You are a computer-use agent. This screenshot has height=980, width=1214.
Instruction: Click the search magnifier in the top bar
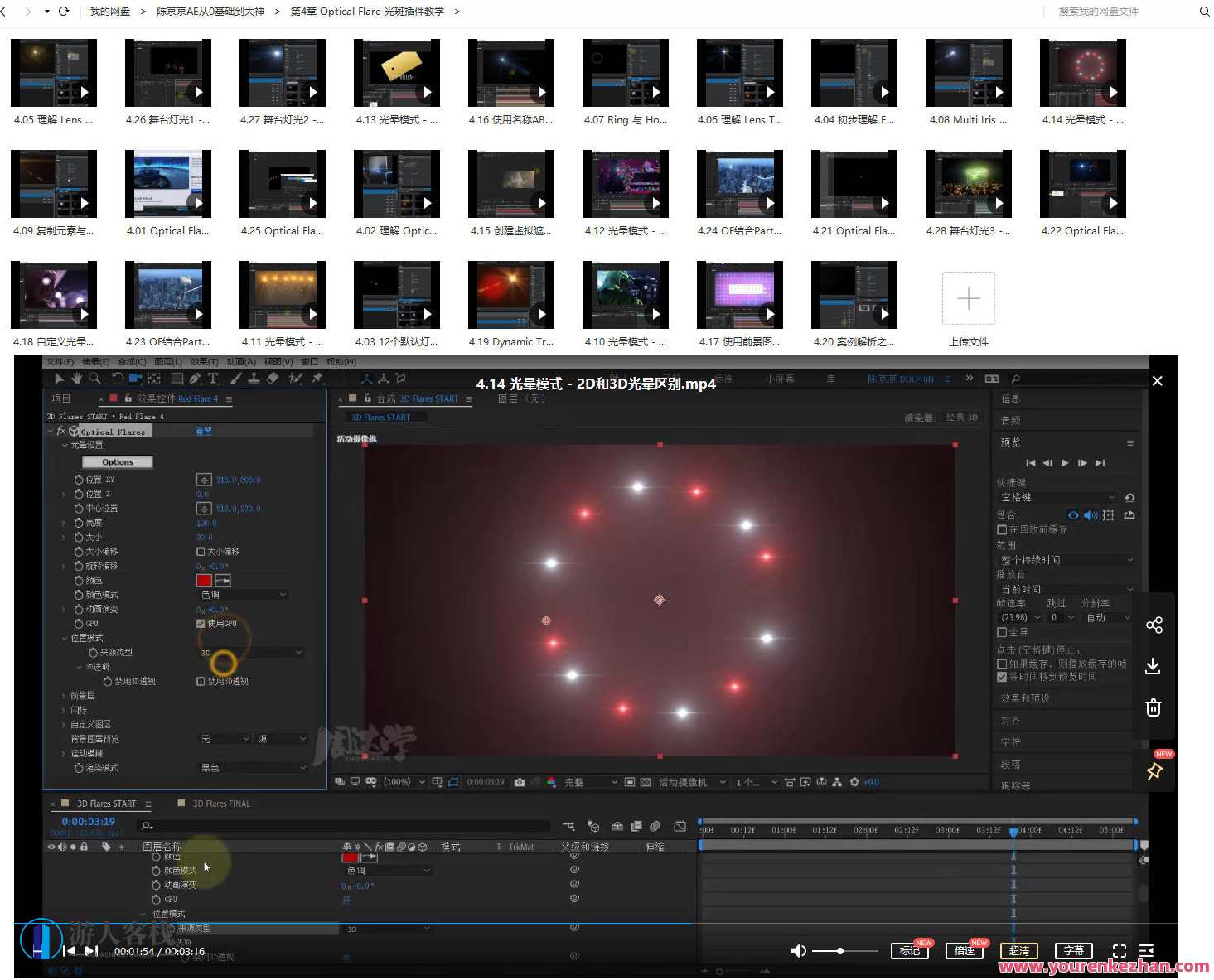point(1204,12)
